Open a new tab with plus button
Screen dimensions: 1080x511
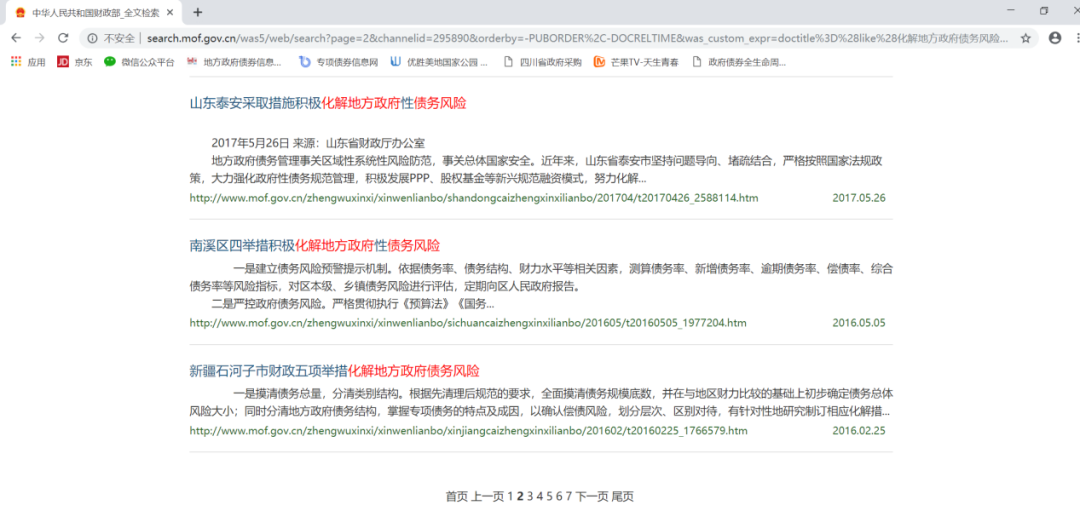click(x=198, y=12)
